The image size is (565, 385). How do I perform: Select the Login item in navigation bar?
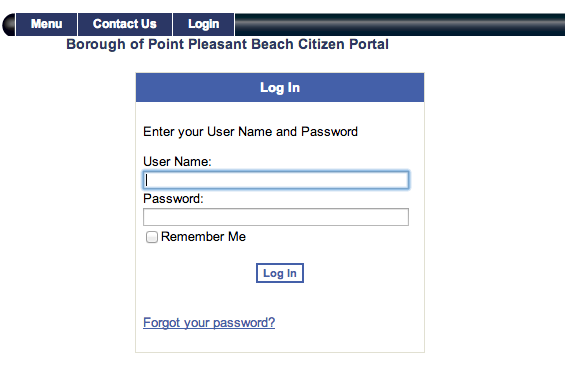204,24
